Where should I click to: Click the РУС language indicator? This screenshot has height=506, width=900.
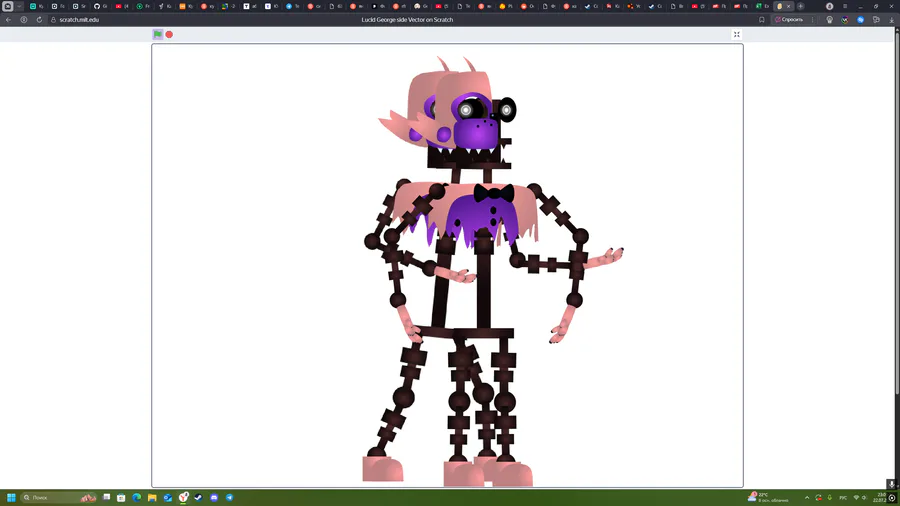pyautogui.click(x=843, y=497)
